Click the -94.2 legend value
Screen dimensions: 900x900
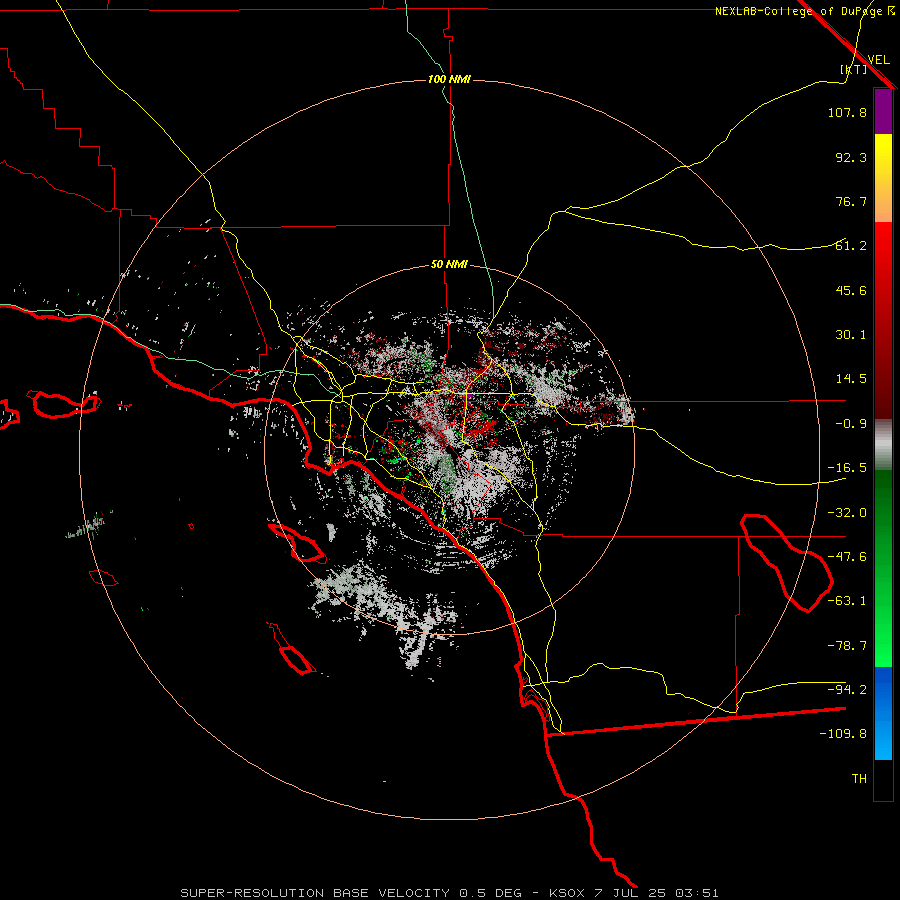(x=847, y=689)
